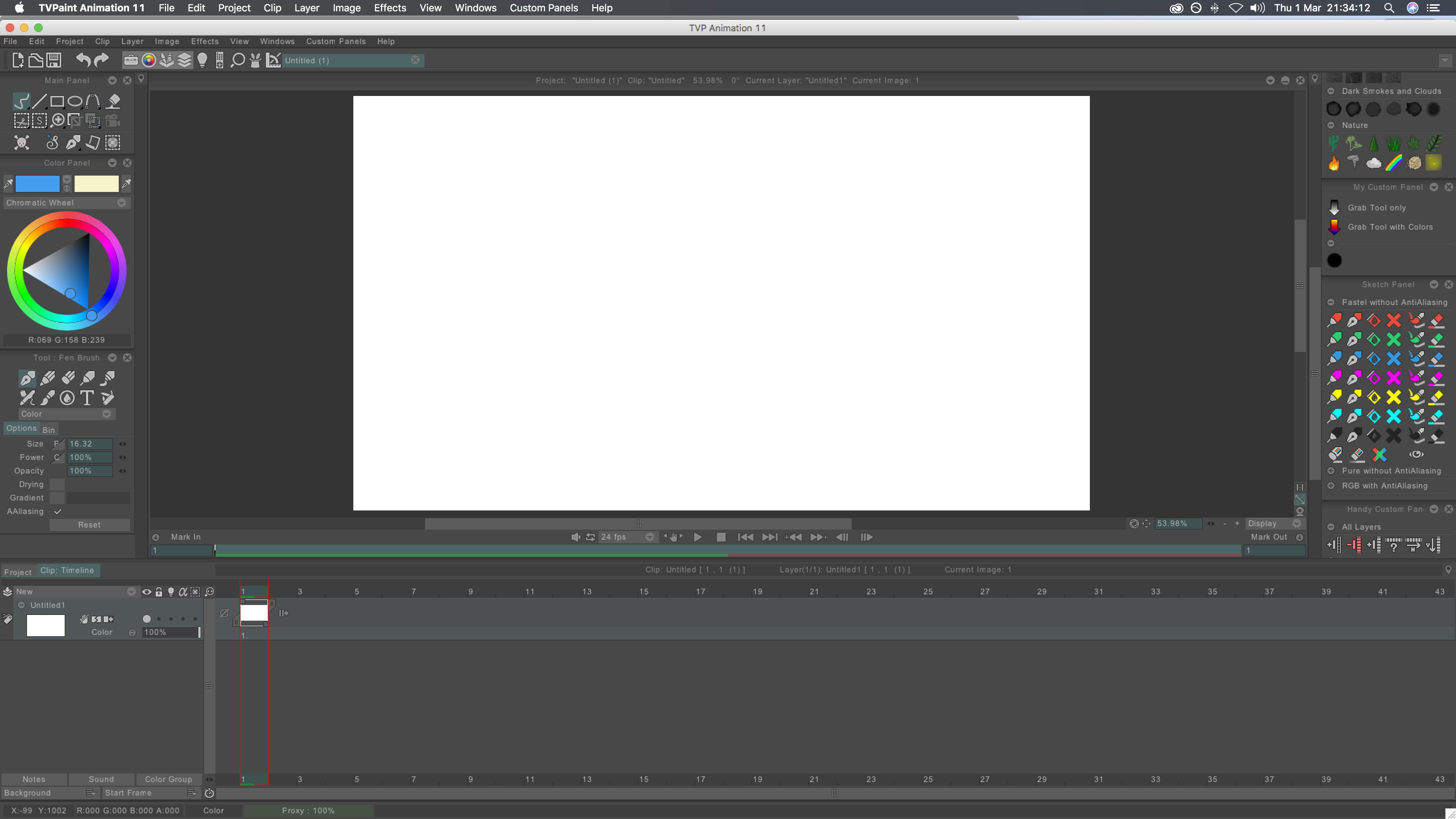This screenshot has width=1456, height=819.
Task: Select the rectangle shape tool
Action: coord(57,101)
